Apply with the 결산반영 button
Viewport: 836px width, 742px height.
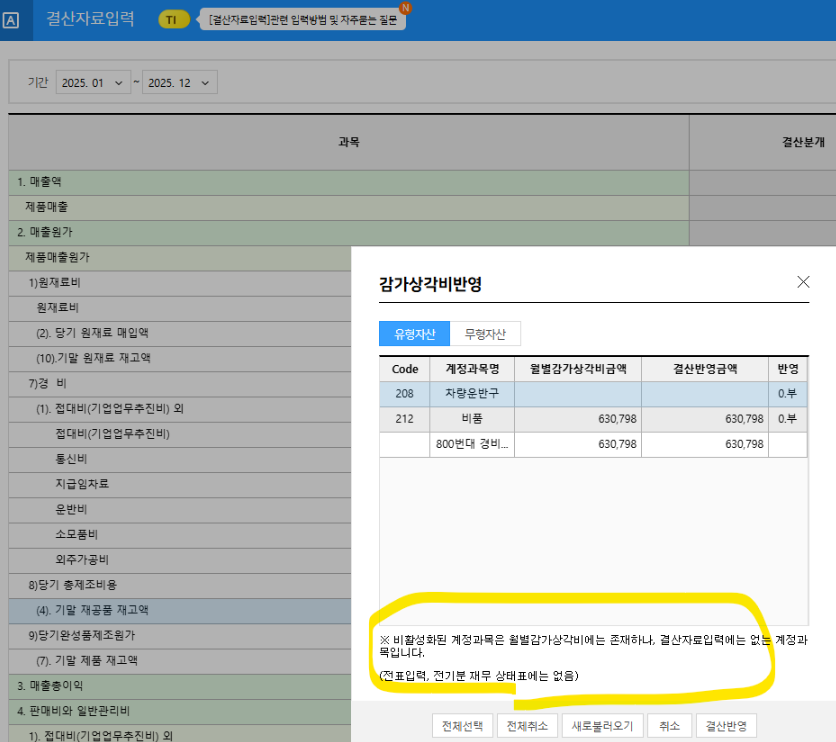726,725
